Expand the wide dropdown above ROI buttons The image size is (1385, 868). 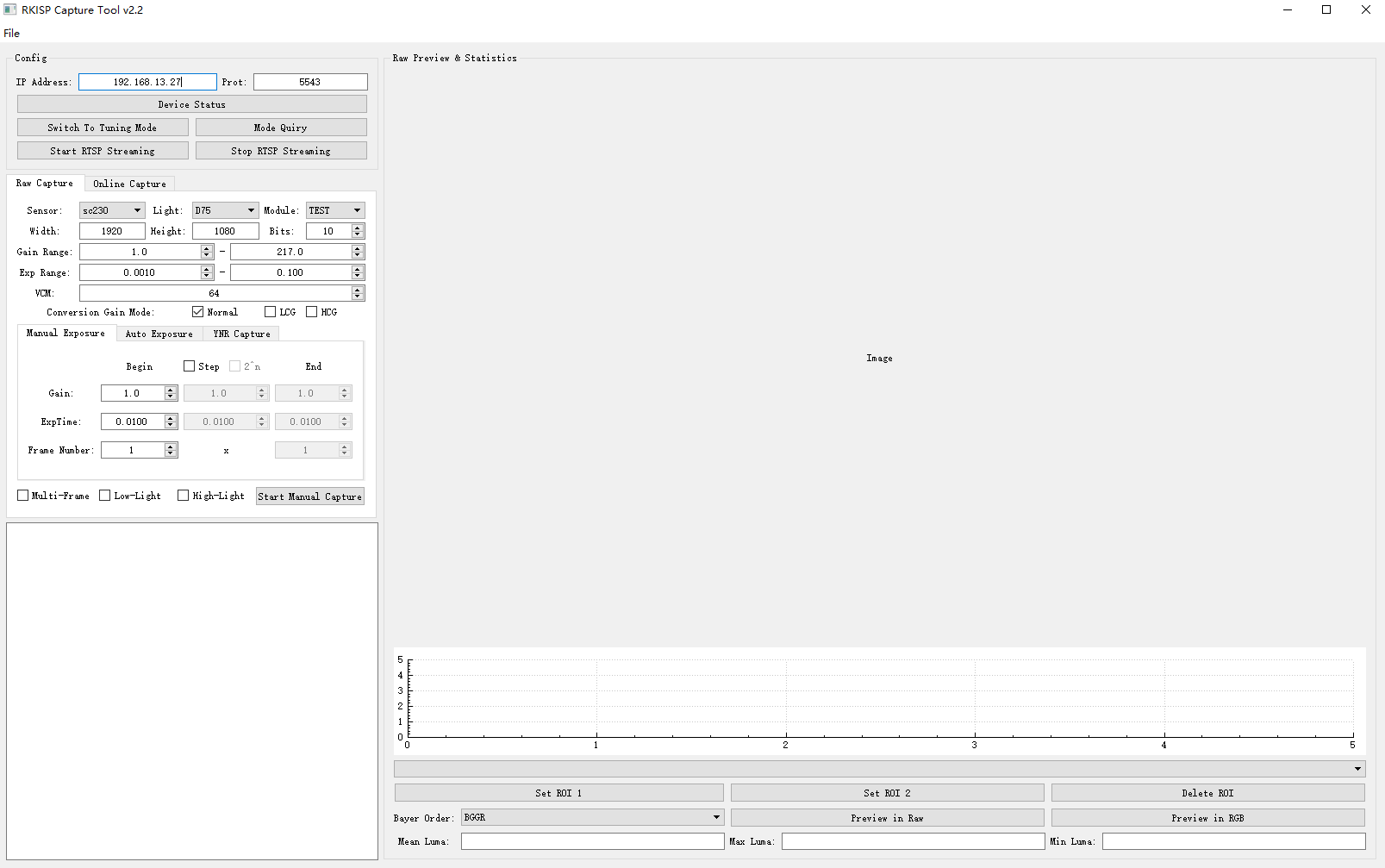[x=880, y=769]
